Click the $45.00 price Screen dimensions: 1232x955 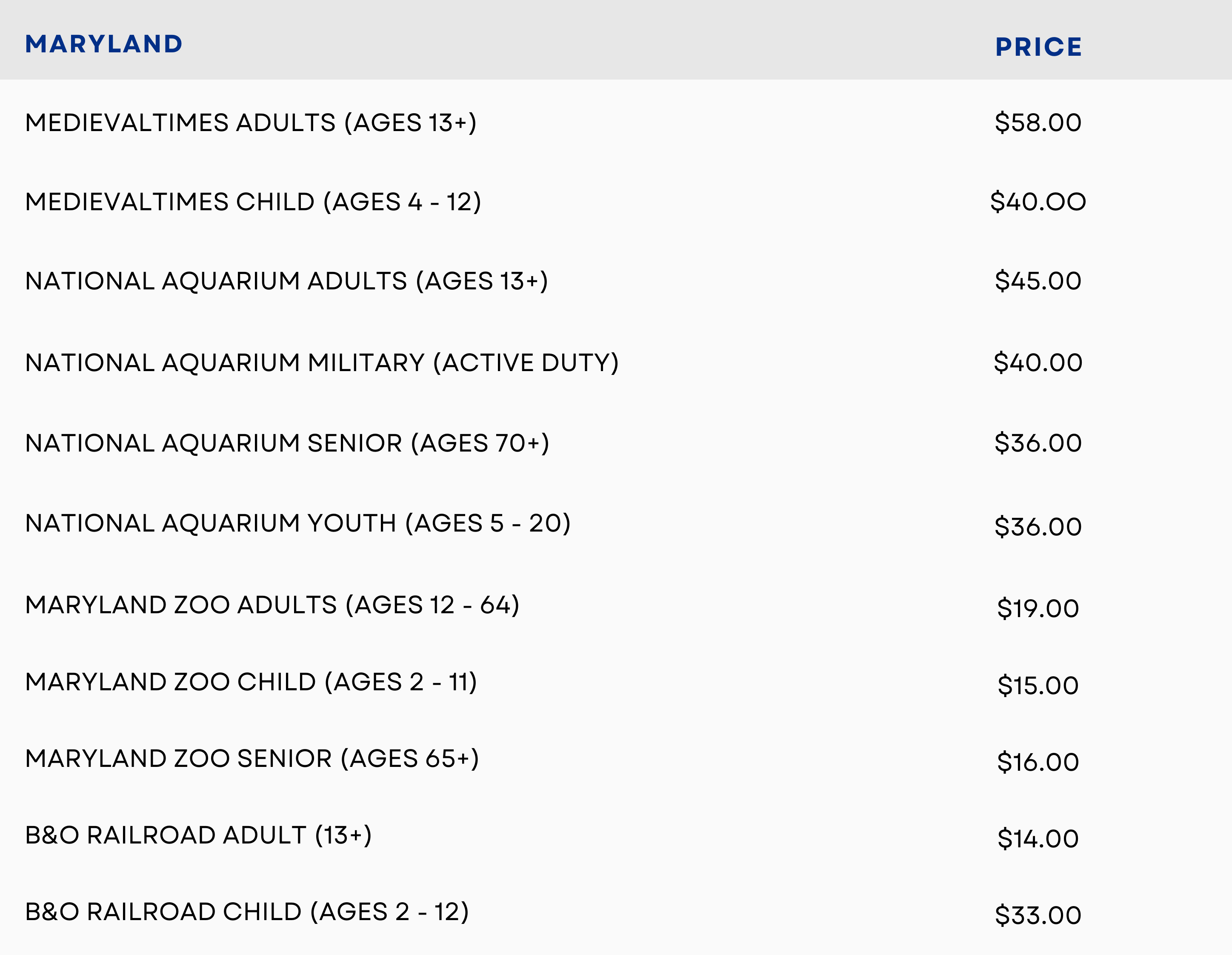1038,280
